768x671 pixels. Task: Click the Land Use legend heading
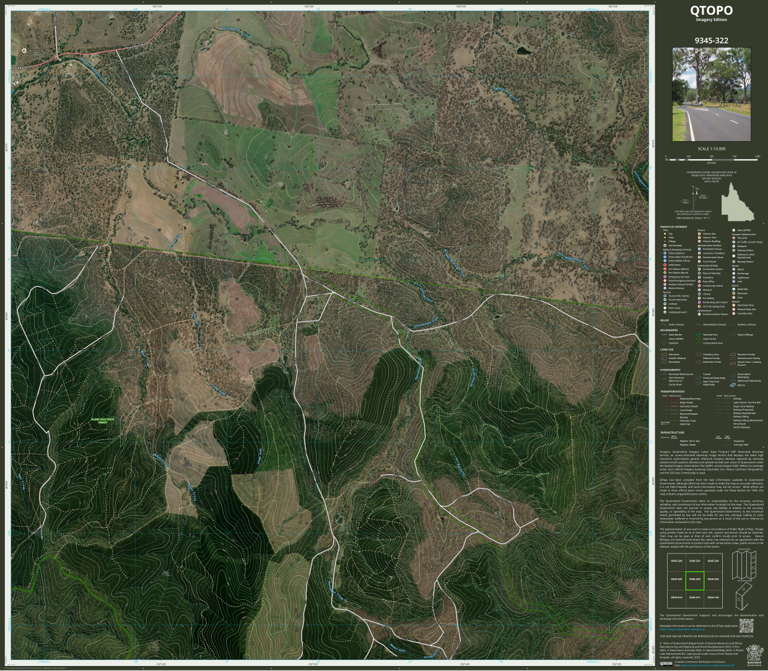click(667, 350)
